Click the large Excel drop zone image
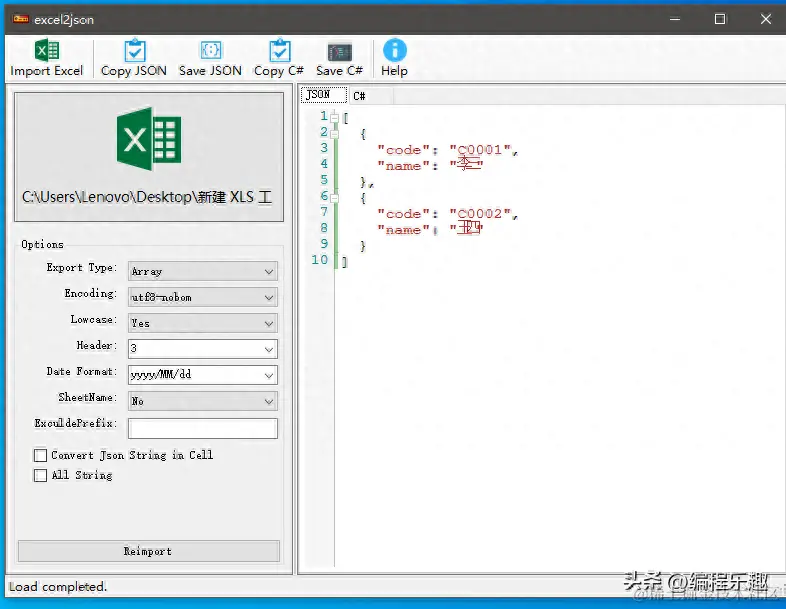 [x=149, y=139]
